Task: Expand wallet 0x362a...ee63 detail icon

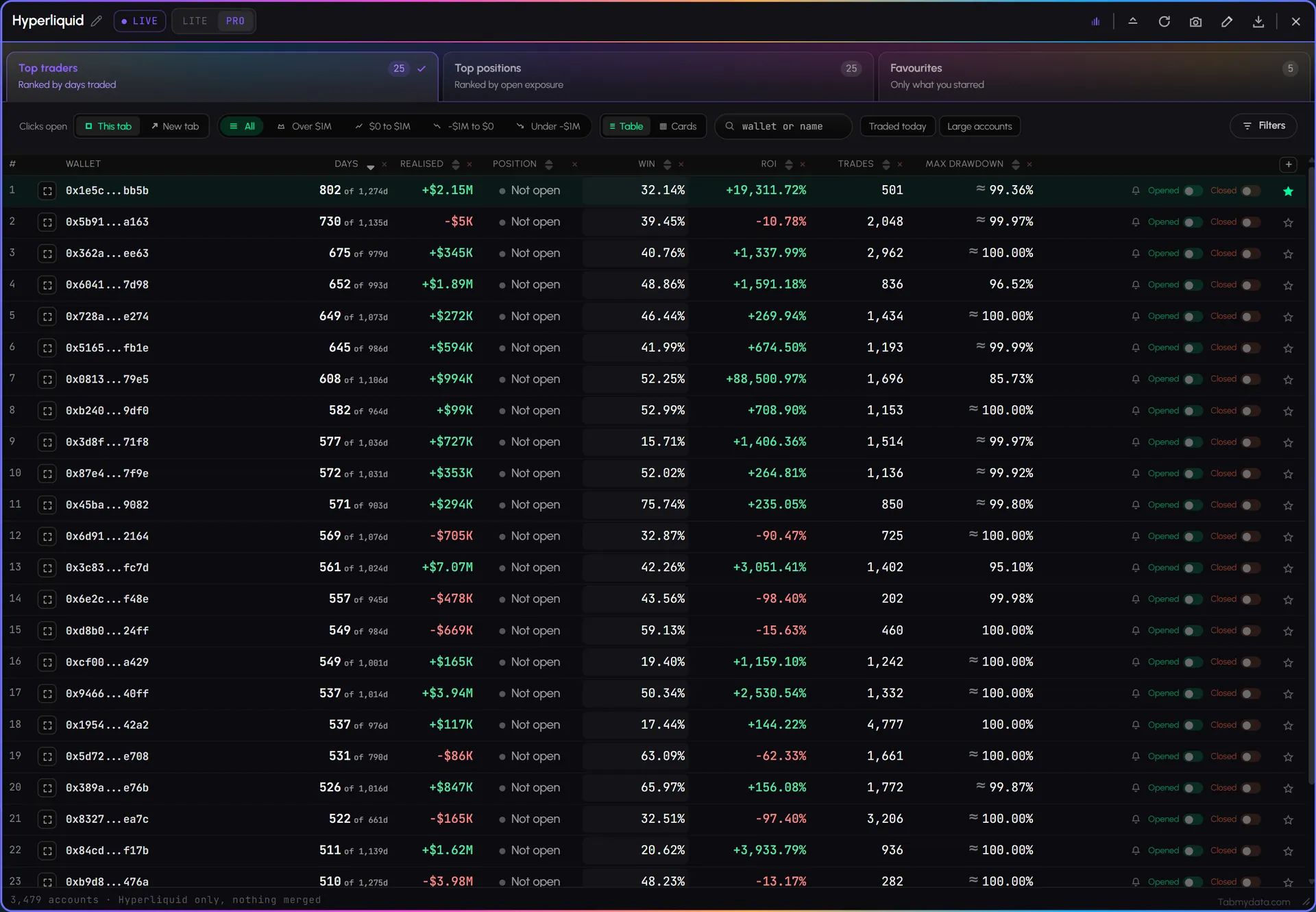Action: 47,254
